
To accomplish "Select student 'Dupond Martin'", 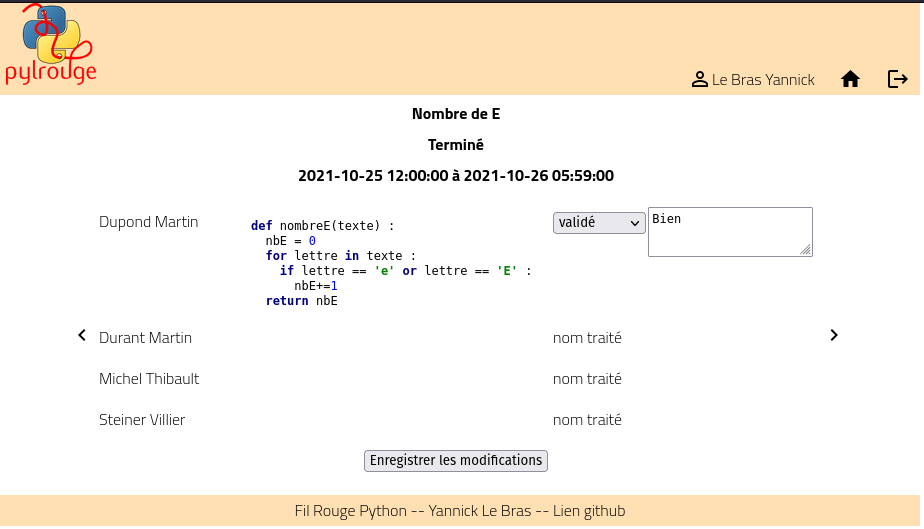I will coord(148,221).
